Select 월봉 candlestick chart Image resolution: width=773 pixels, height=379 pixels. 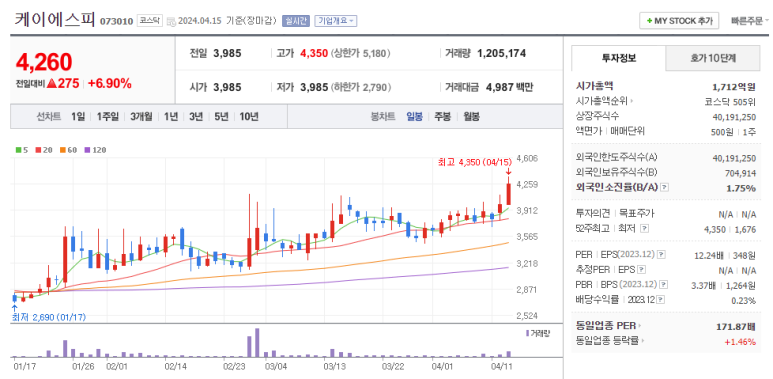(x=471, y=117)
